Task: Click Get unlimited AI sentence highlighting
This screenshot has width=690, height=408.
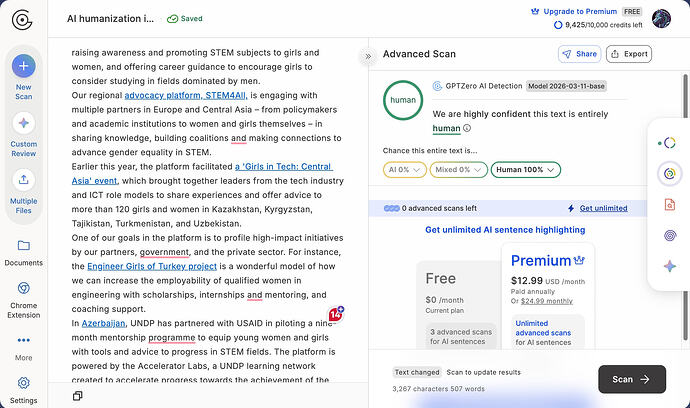Action: click(505, 230)
